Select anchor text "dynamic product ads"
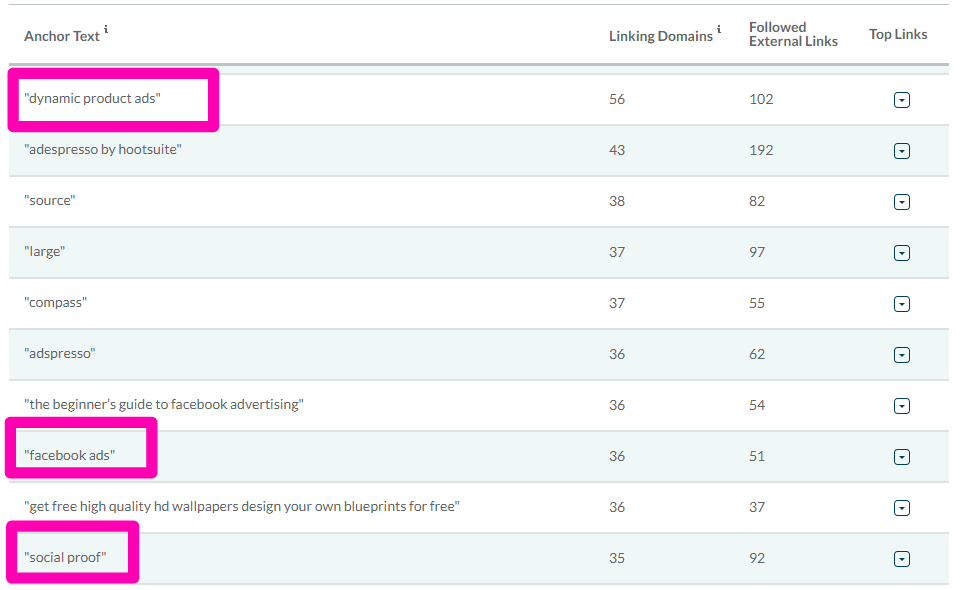966x590 pixels. click(x=92, y=99)
